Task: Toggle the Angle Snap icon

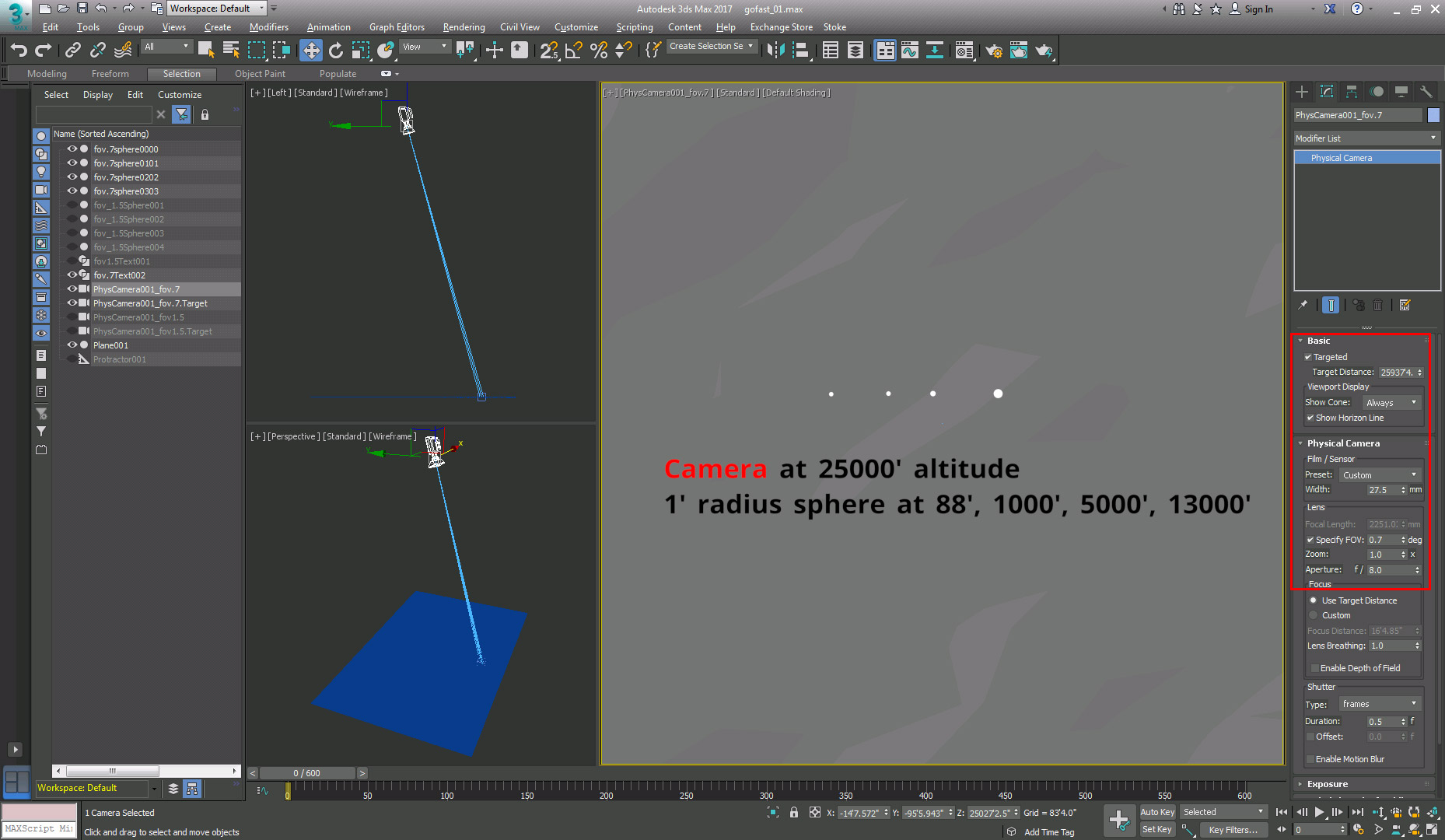Action: pyautogui.click(x=574, y=51)
